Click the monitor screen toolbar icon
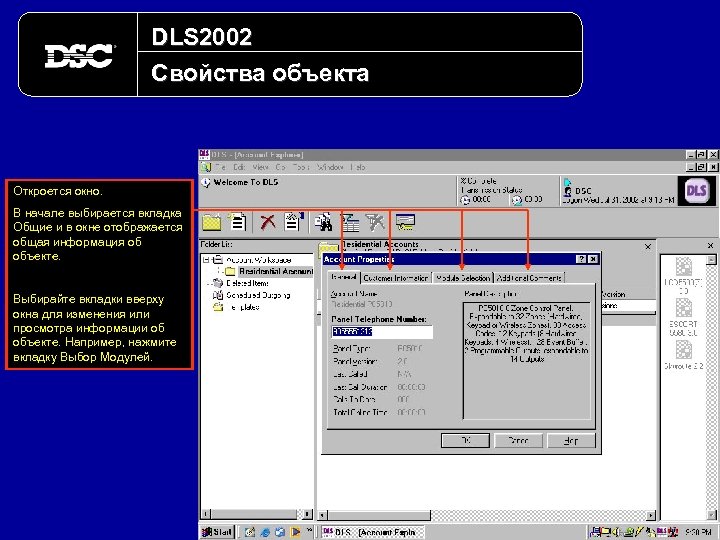The image size is (720, 540). (405, 222)
